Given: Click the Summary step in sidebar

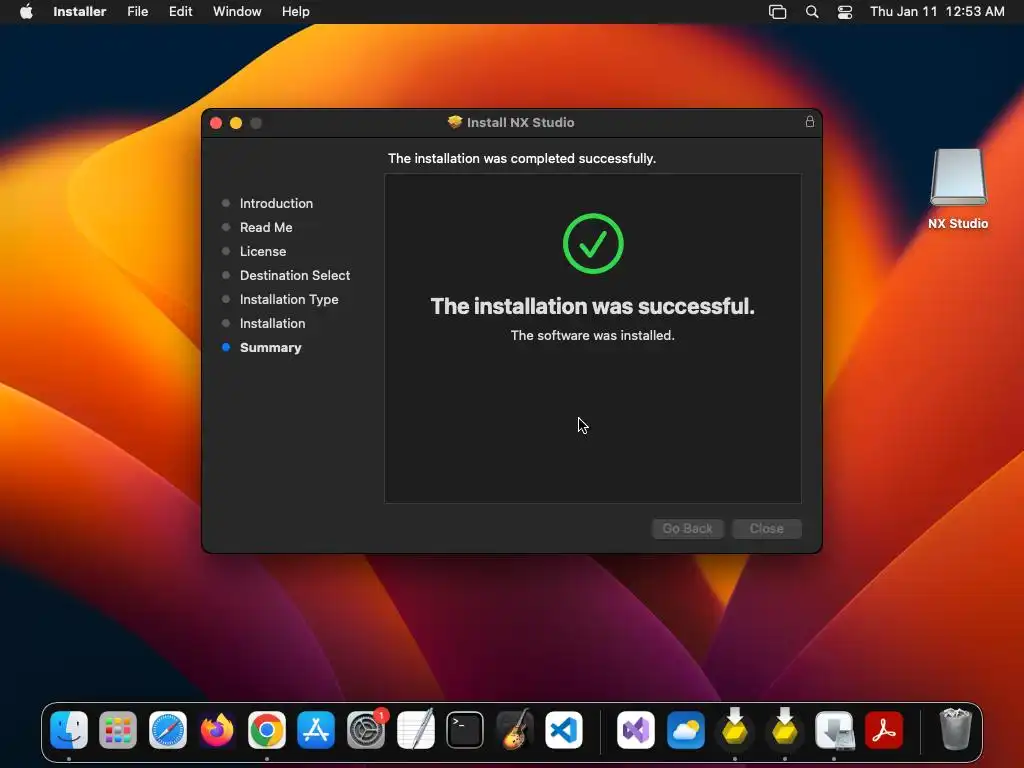Looking at the screenshot, I should click(270, 347).
